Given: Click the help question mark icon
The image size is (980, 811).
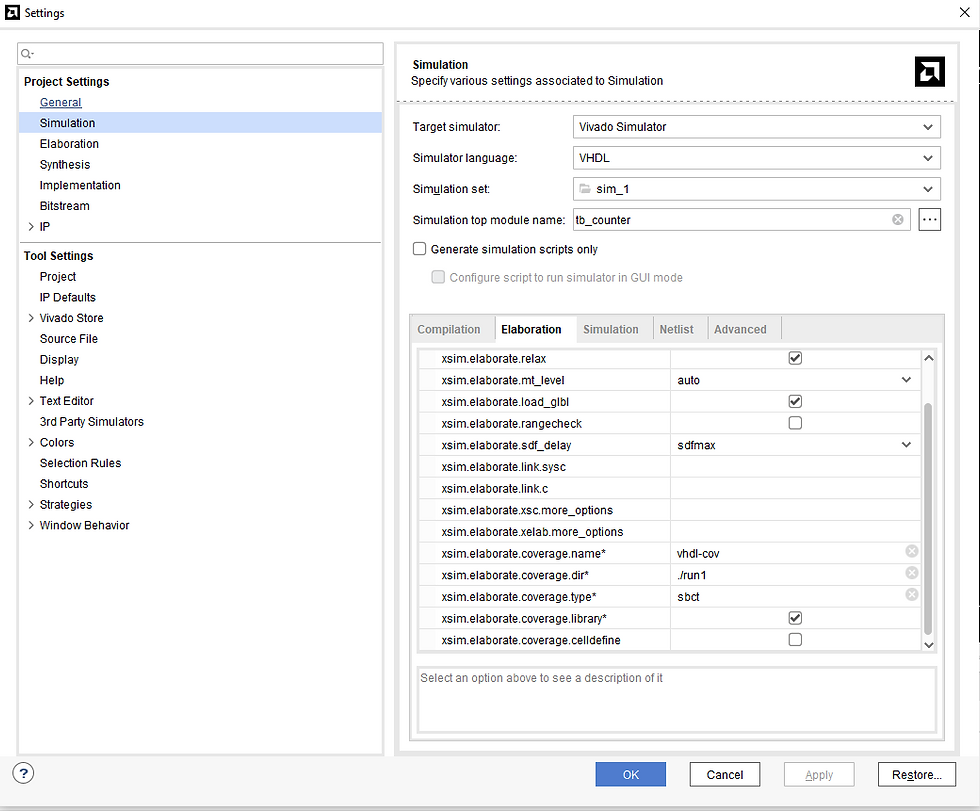Looking at the screenshot, I should [x=23, y=773].
